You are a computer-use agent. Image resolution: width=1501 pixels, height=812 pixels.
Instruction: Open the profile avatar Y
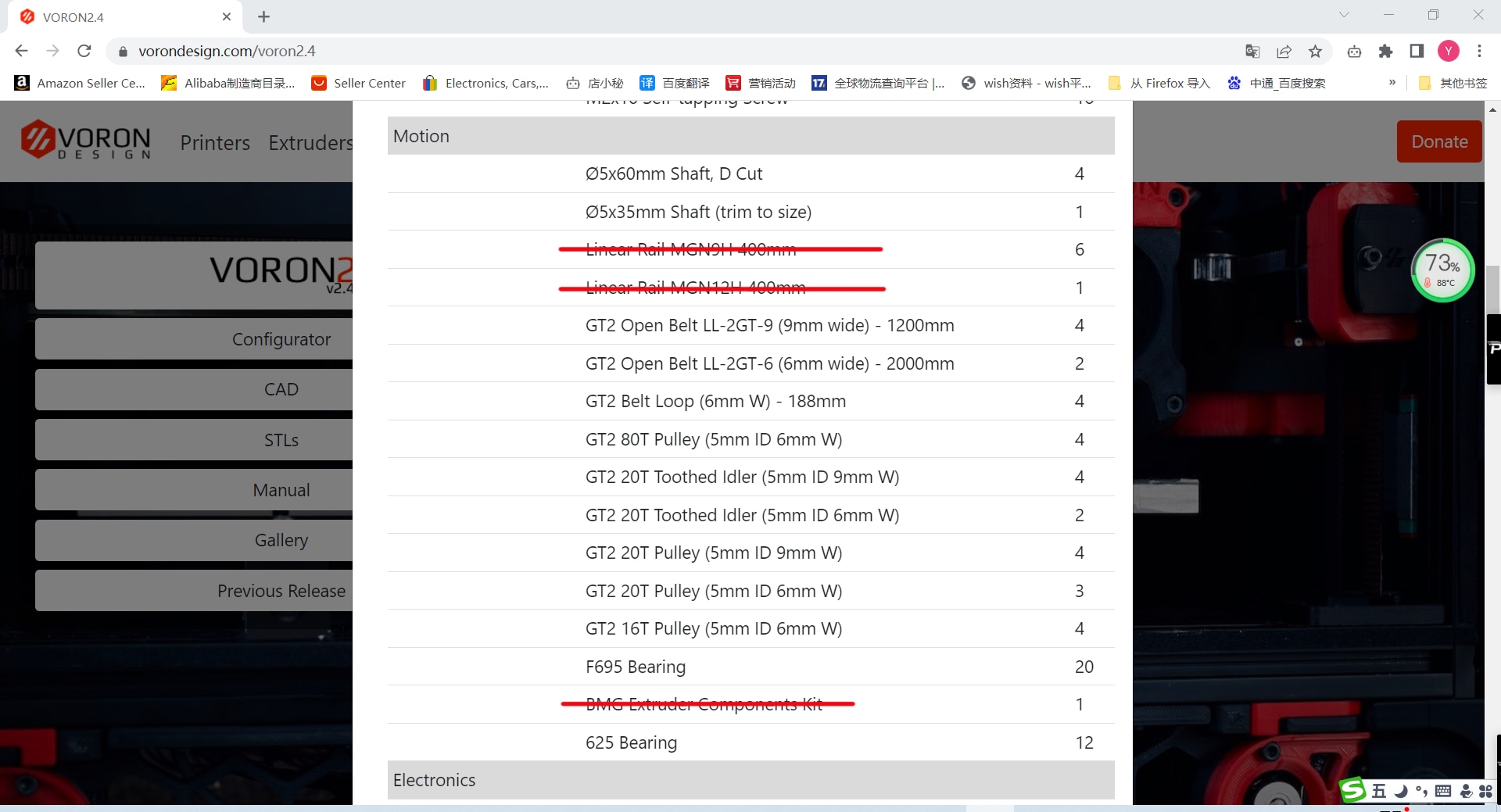(1449, 51)
